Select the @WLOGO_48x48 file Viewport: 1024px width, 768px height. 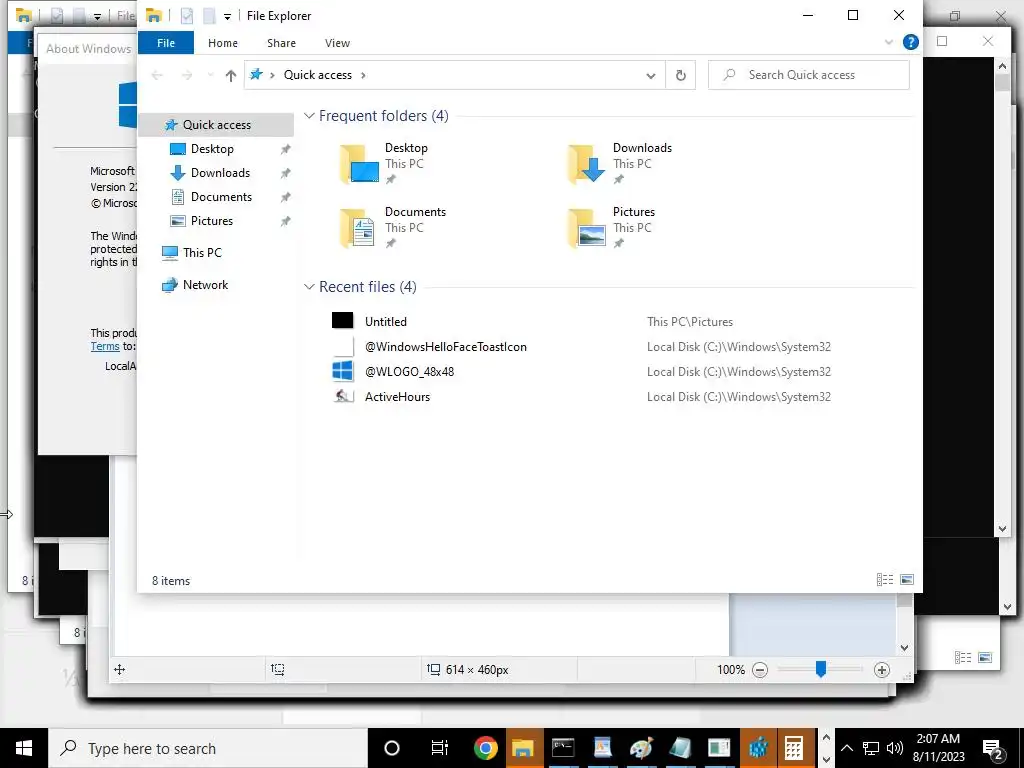pos(409,372)
